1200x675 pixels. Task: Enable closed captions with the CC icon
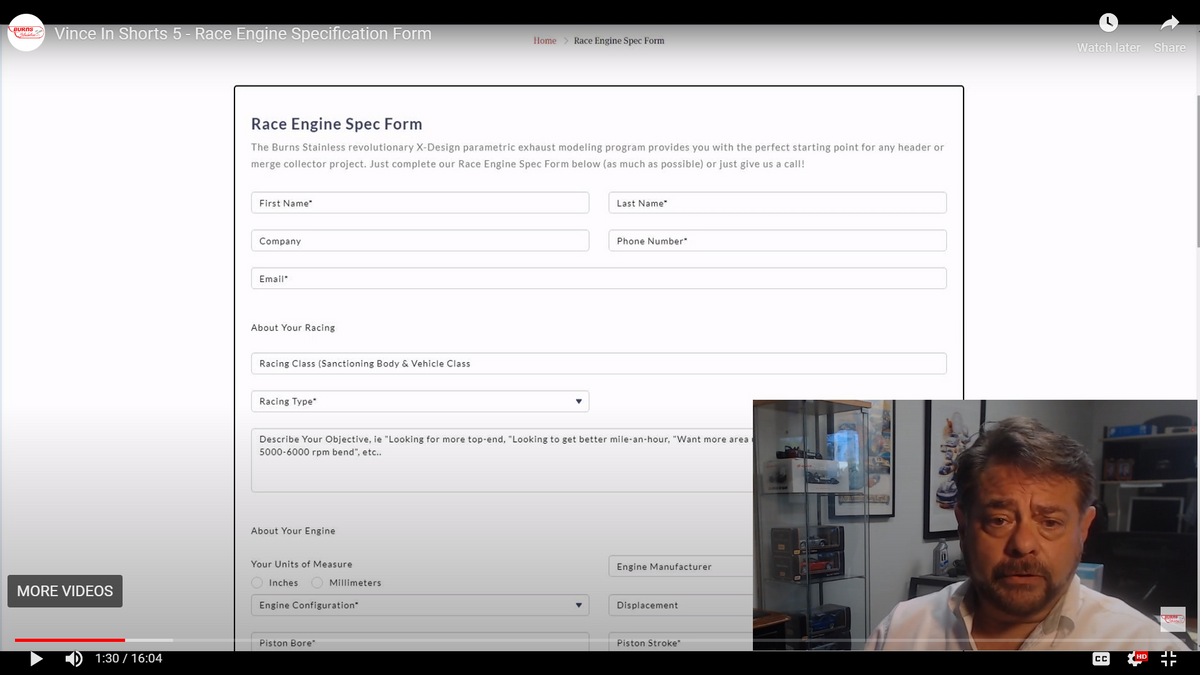point(1100,658)
